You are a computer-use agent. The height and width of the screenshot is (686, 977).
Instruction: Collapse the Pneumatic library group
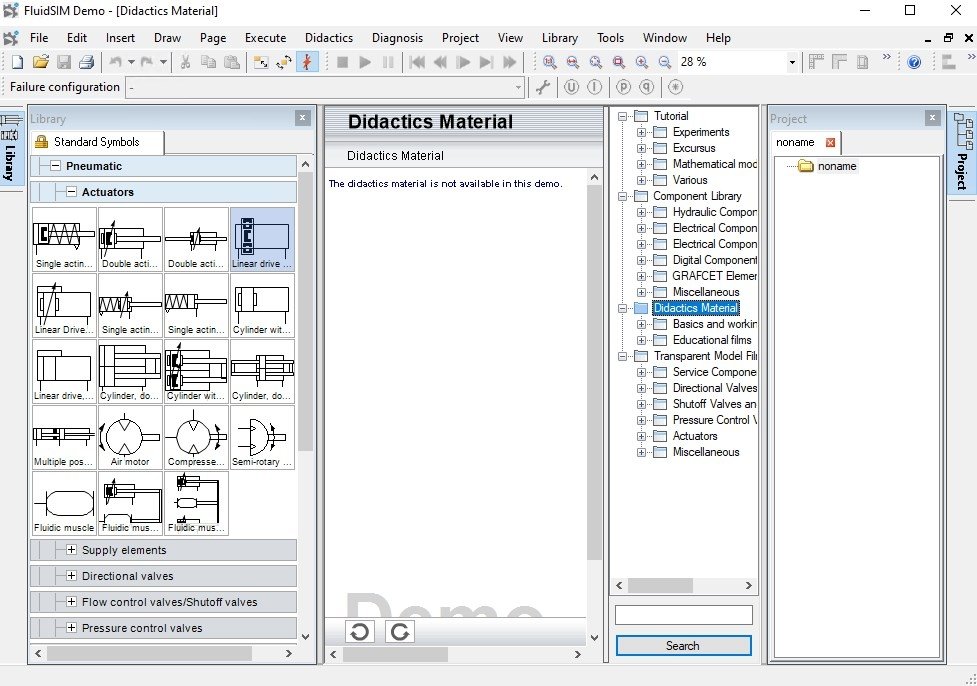pyautogui.click(x=55, y=166)
